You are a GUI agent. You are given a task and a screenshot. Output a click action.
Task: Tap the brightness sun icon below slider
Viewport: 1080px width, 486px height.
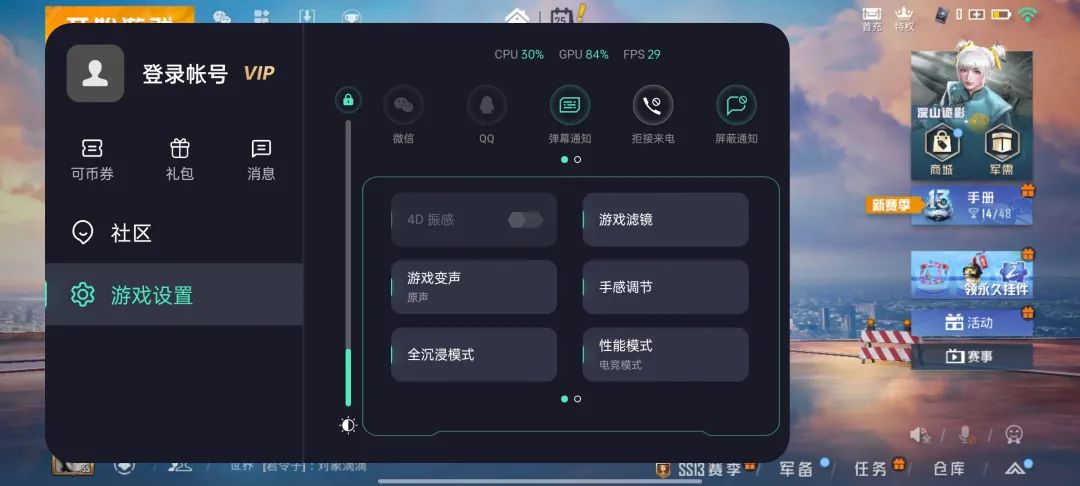(348, 425)
